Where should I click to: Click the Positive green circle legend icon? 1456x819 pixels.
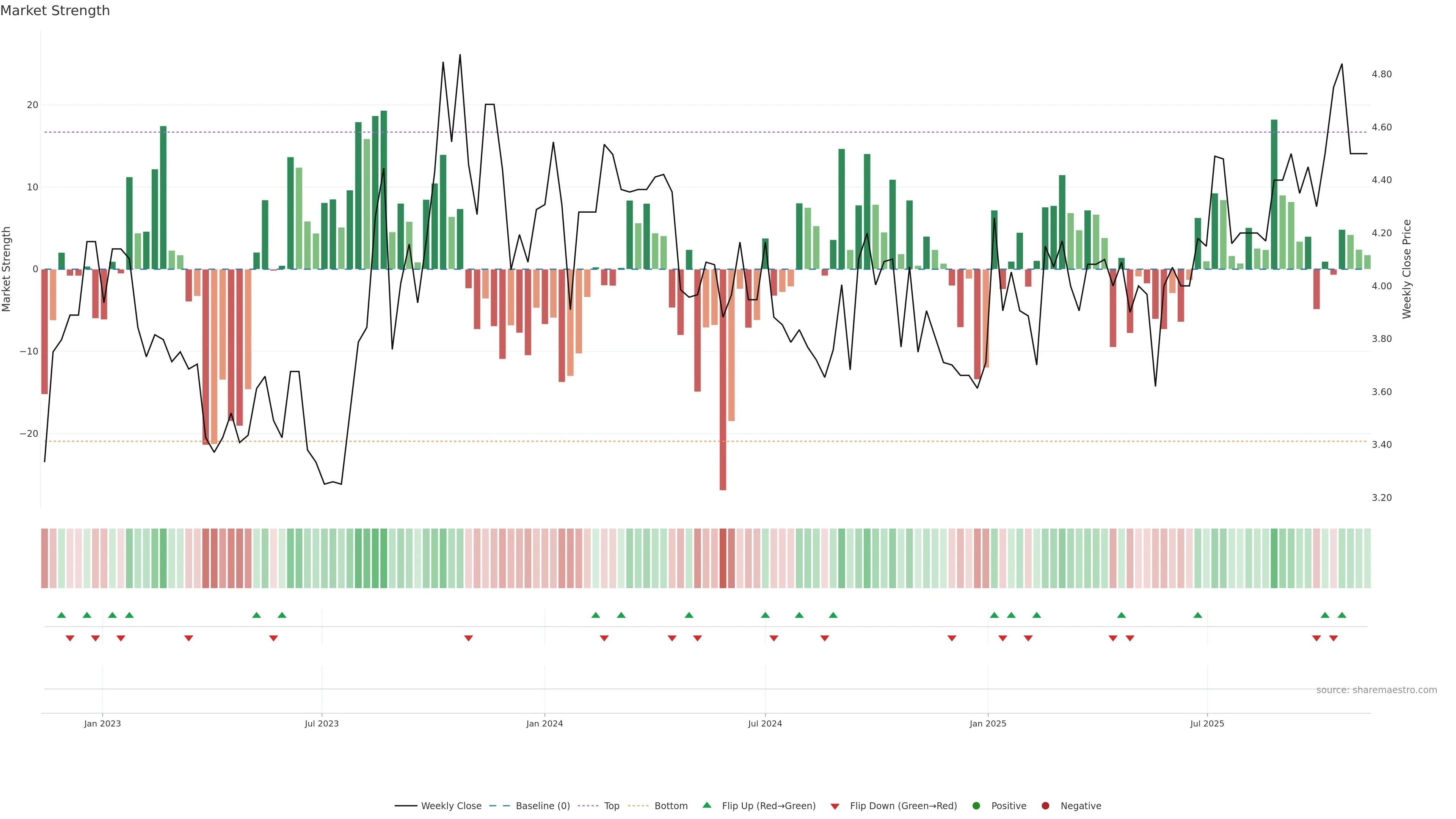(x=976, y=806)
